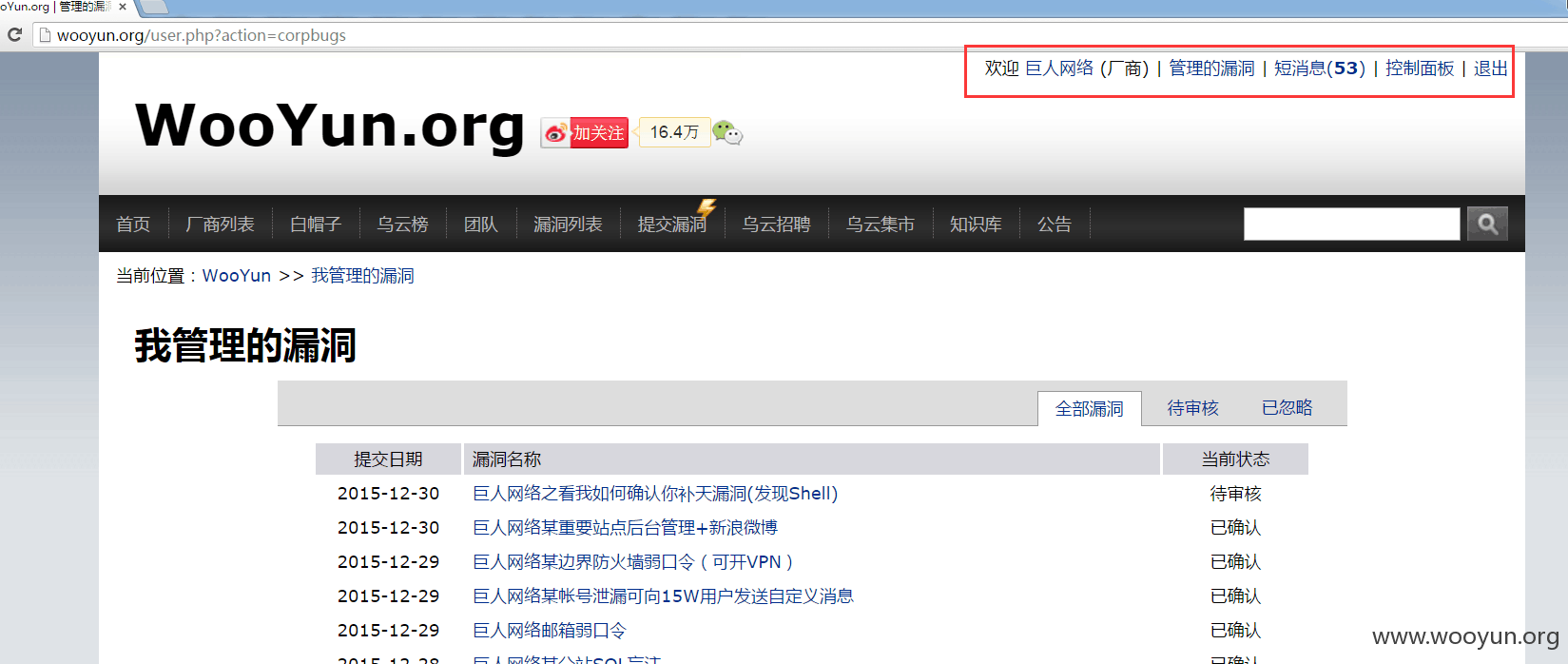Click the WooYun.org logo
This screenshot has height=664, width=1568.
point(330,127)
